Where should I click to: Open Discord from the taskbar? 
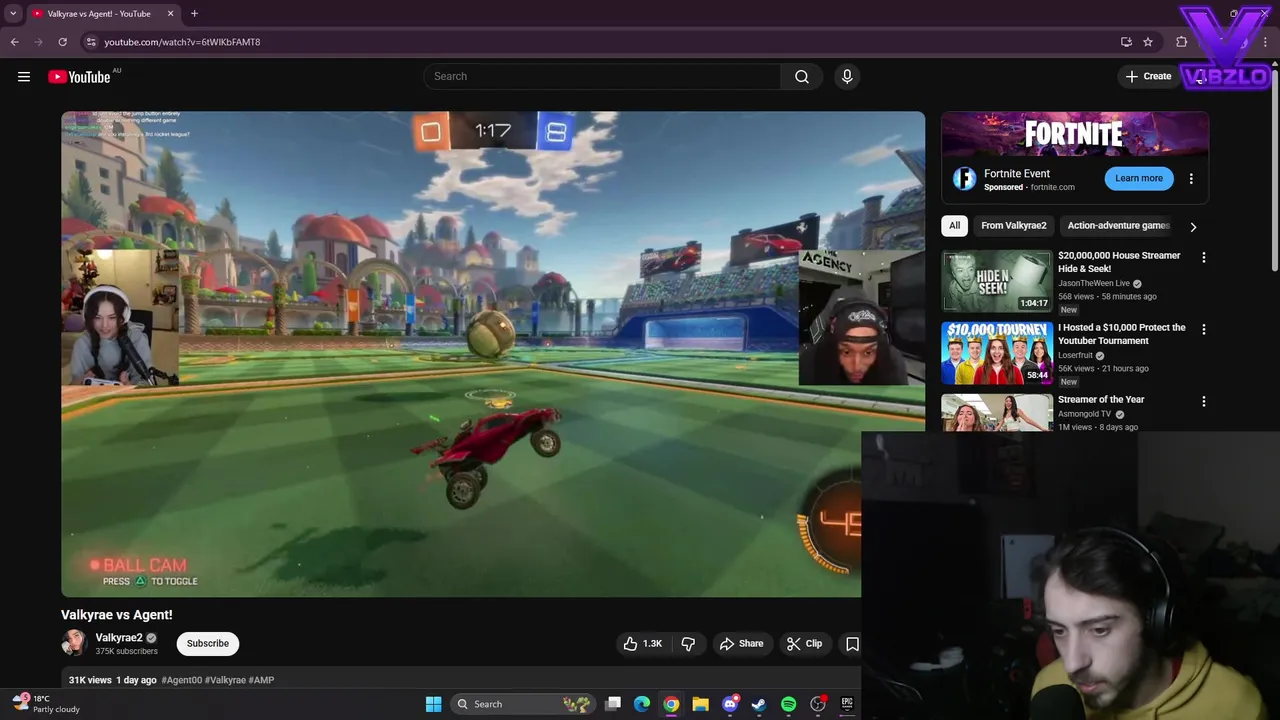[x=730, y=704]
